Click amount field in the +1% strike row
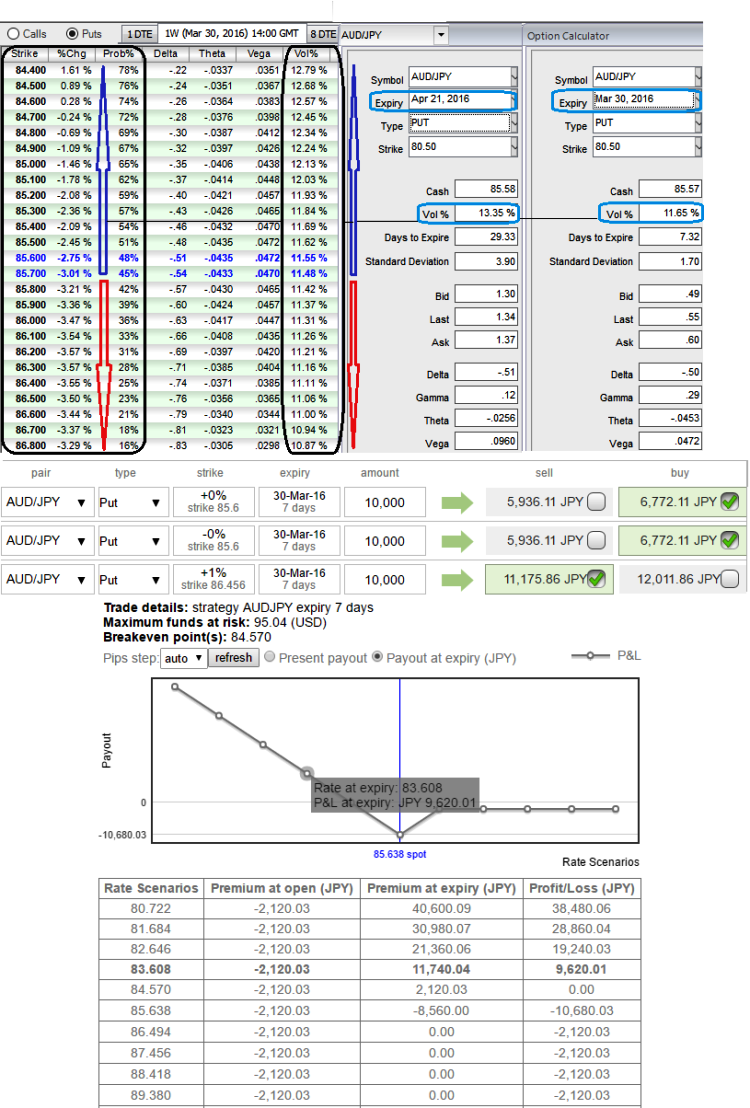The width and height of the screenshot is (750, 1108). pyautogui.click(x=385, y=580)
